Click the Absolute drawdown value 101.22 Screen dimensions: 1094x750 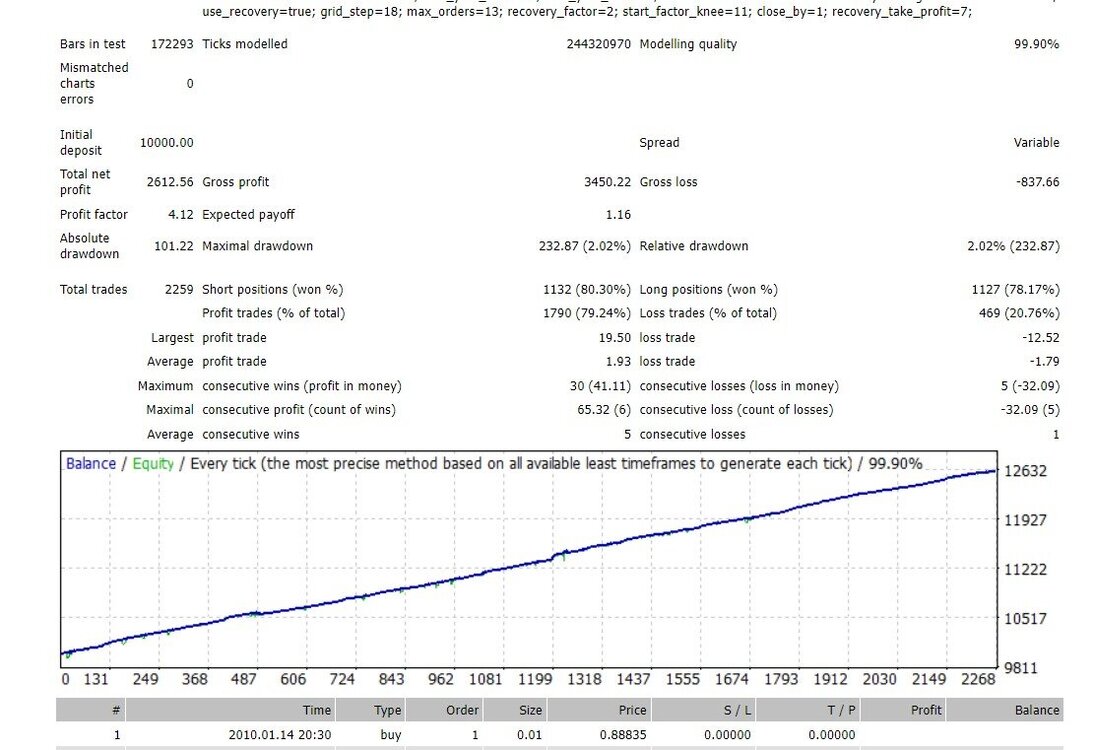point(173,246)
